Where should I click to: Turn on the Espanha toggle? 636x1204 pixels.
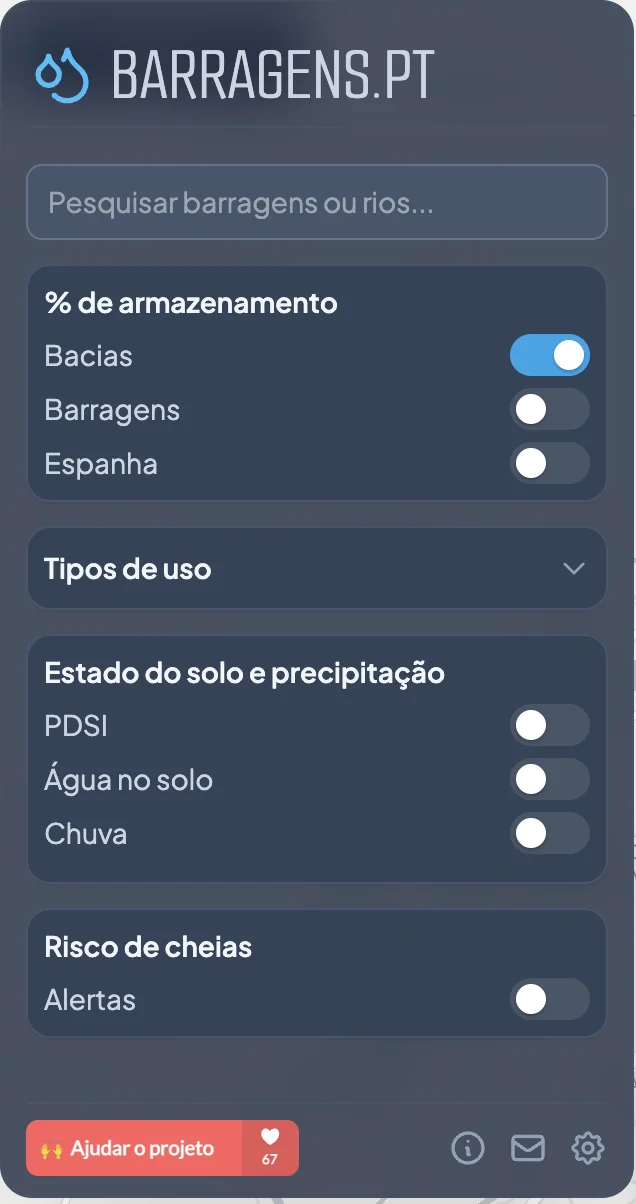pyautogui.click(x=550, y=463)
